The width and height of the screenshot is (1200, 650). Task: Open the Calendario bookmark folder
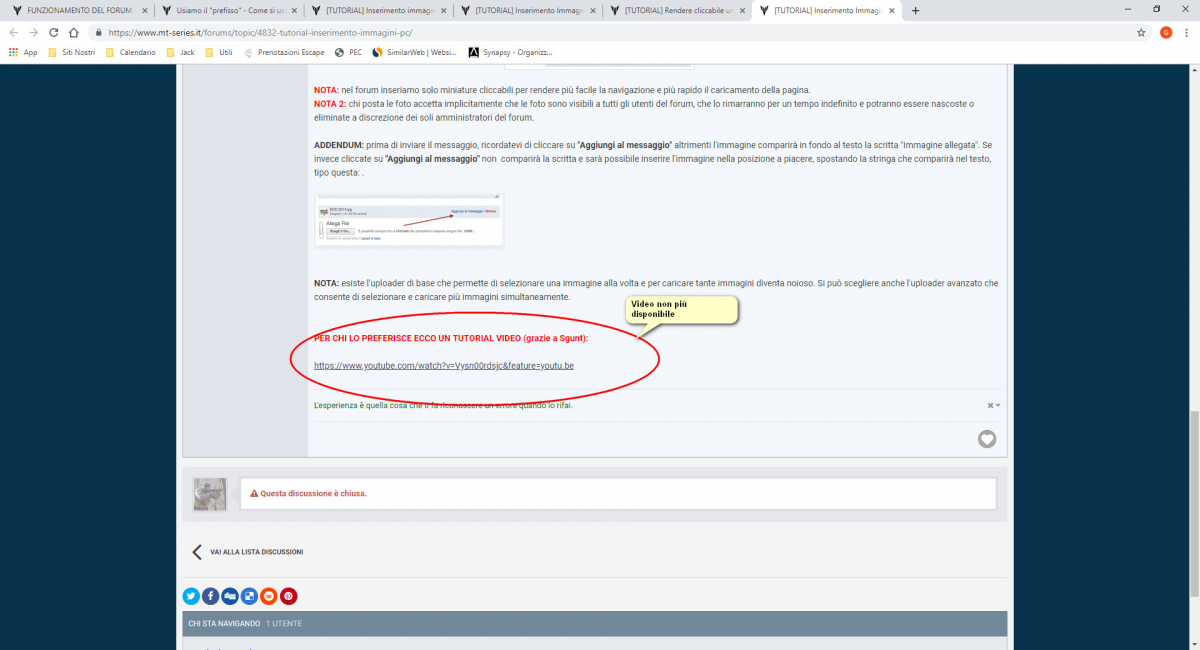point(130,52)
